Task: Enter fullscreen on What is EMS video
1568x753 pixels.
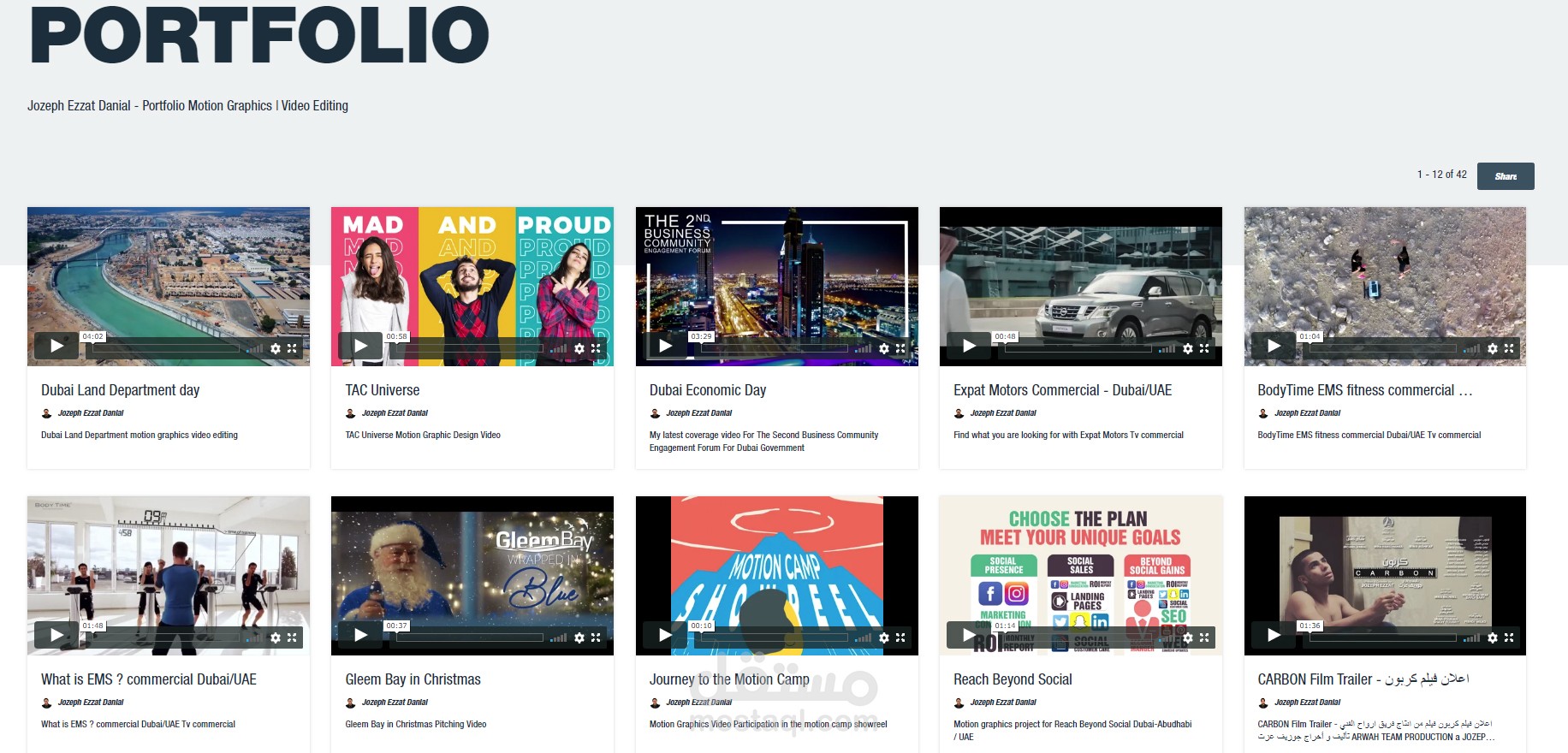Action: (292, 637)
